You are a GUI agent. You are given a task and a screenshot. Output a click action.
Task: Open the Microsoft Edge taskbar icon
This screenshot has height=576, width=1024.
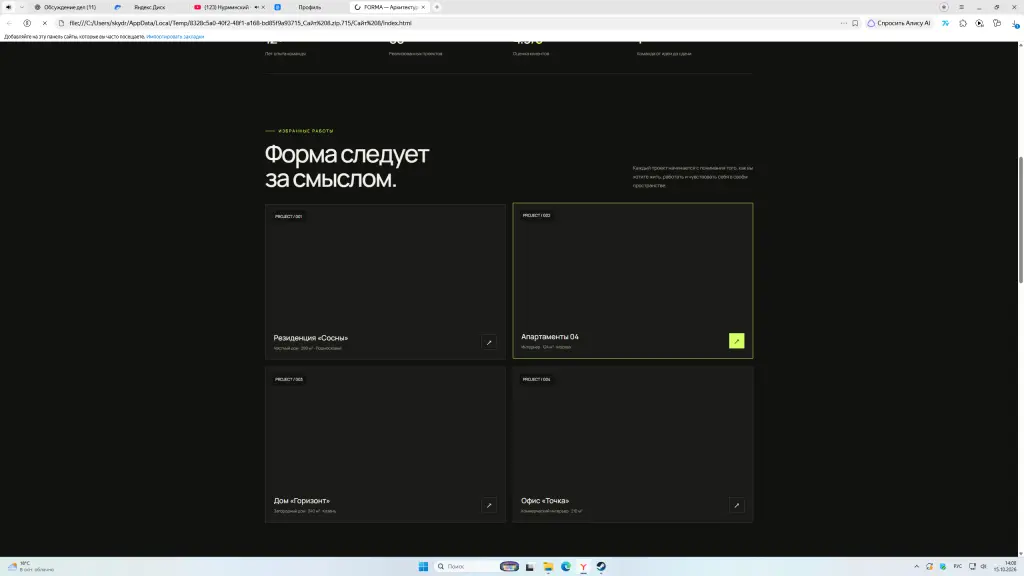pyautogui.click(x=566, y=566)
